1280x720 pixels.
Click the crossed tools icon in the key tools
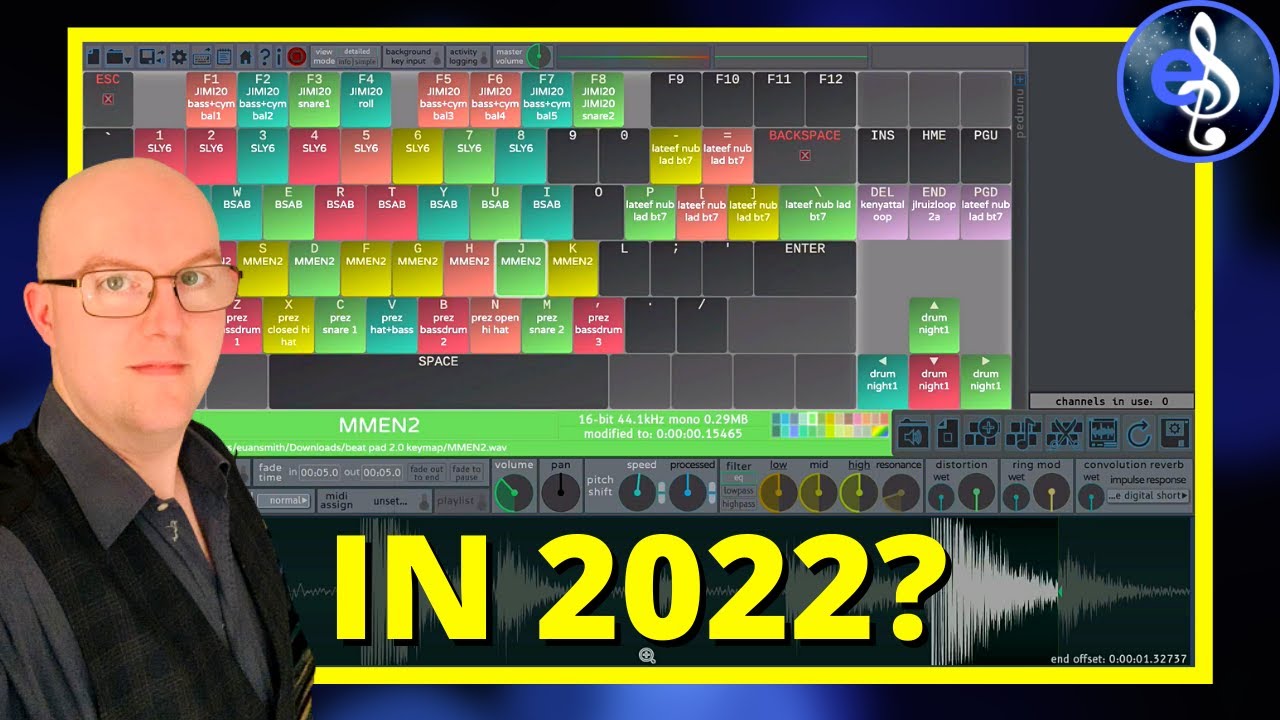coord(1064,433)
